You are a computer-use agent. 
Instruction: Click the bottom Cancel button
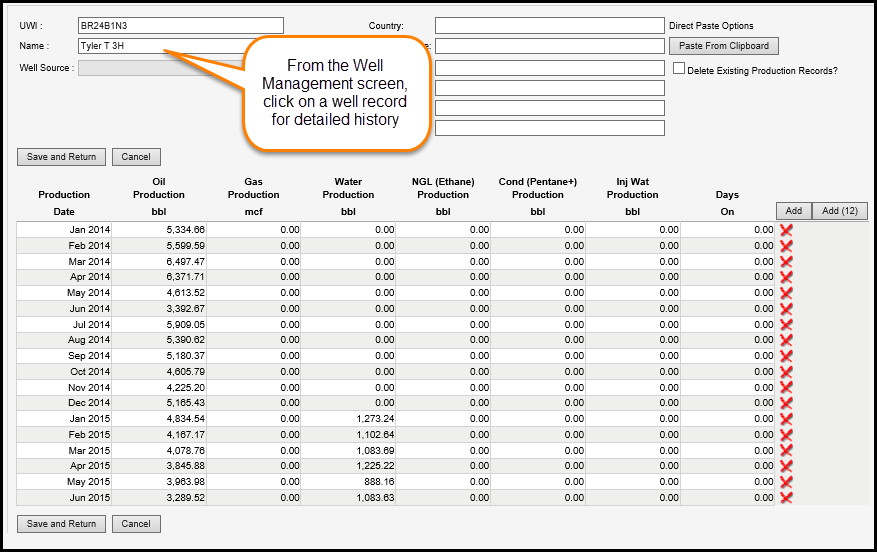tap(136, 524)
